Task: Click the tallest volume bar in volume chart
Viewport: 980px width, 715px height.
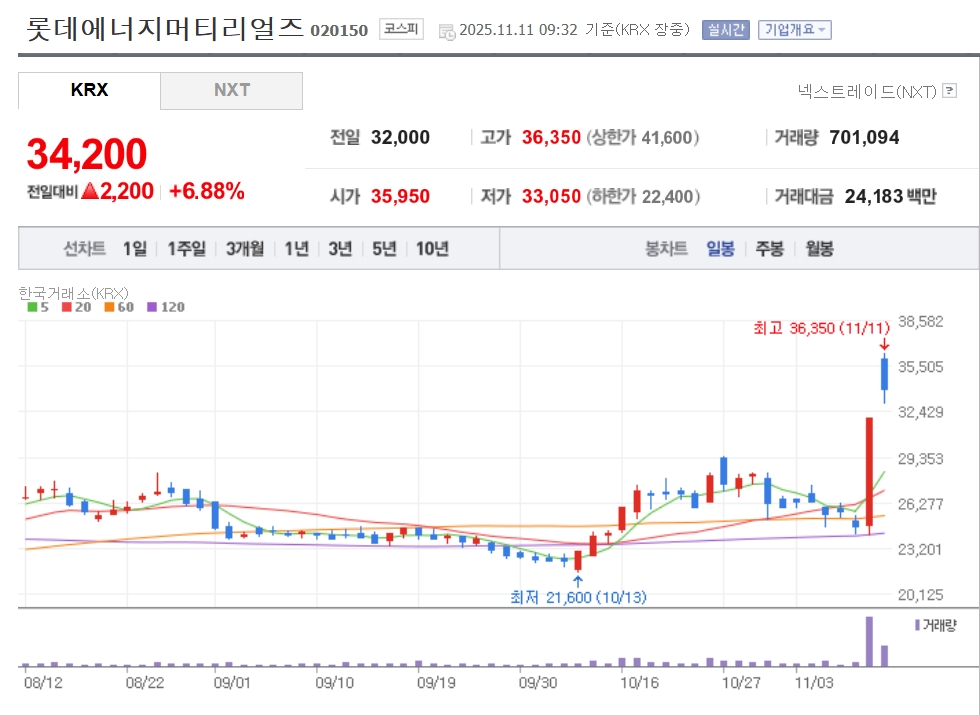Action: coord(869,641)
